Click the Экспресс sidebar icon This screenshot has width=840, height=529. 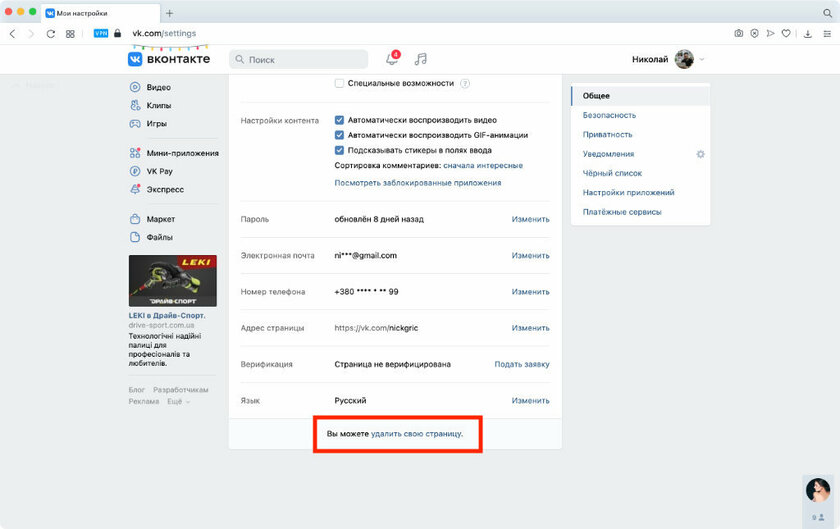(135, 189)
